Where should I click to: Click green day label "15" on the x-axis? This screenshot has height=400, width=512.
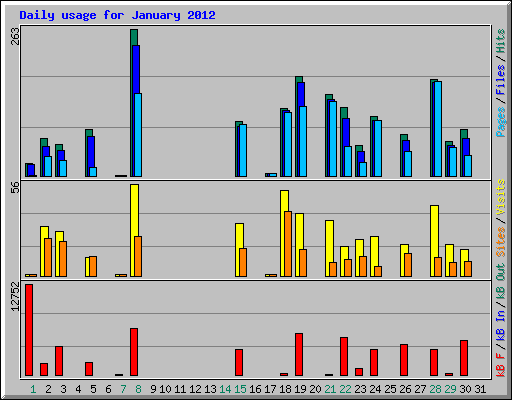click(x=240, y=389)
